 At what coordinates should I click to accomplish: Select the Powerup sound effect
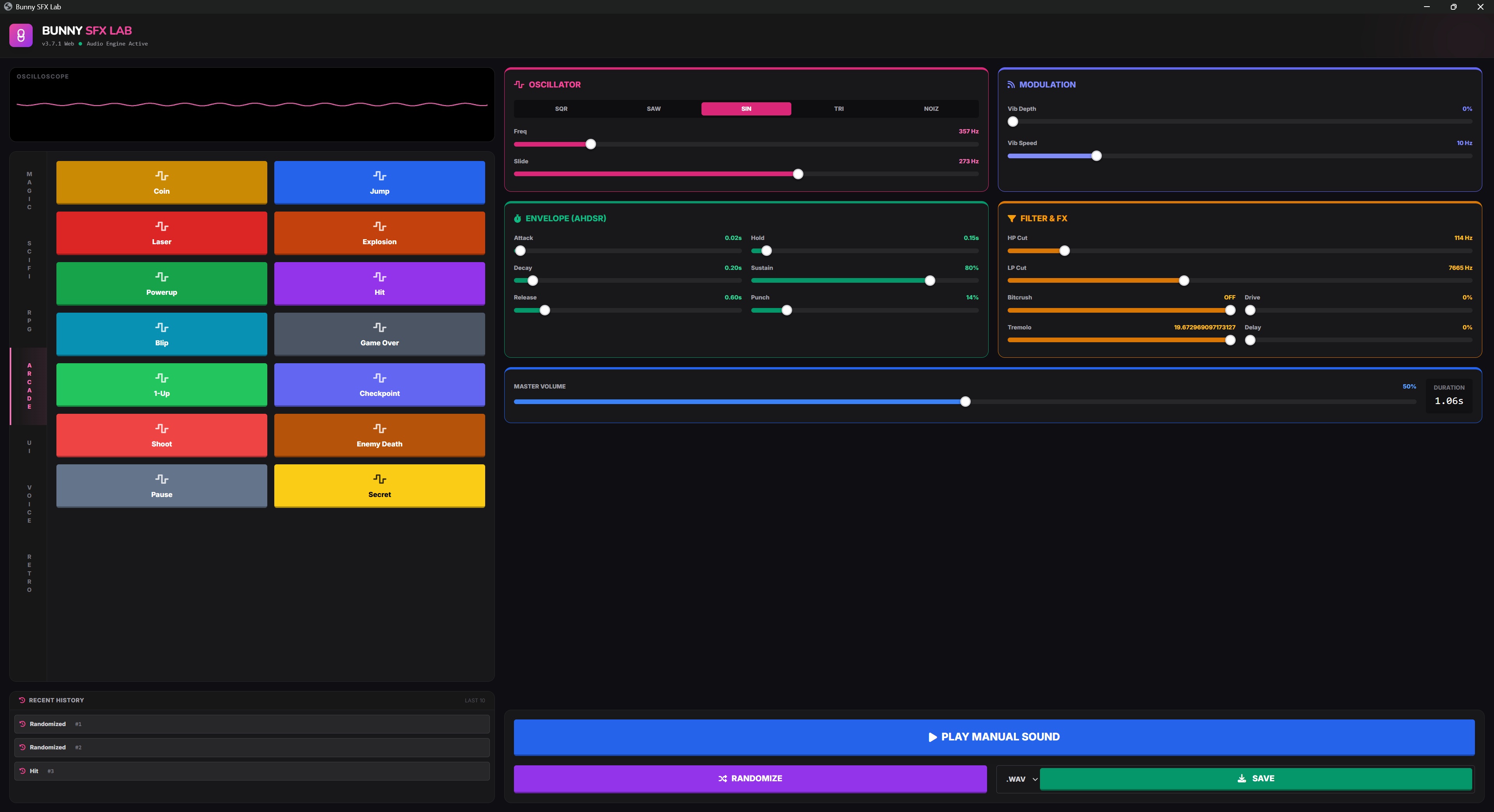(161, 283)
